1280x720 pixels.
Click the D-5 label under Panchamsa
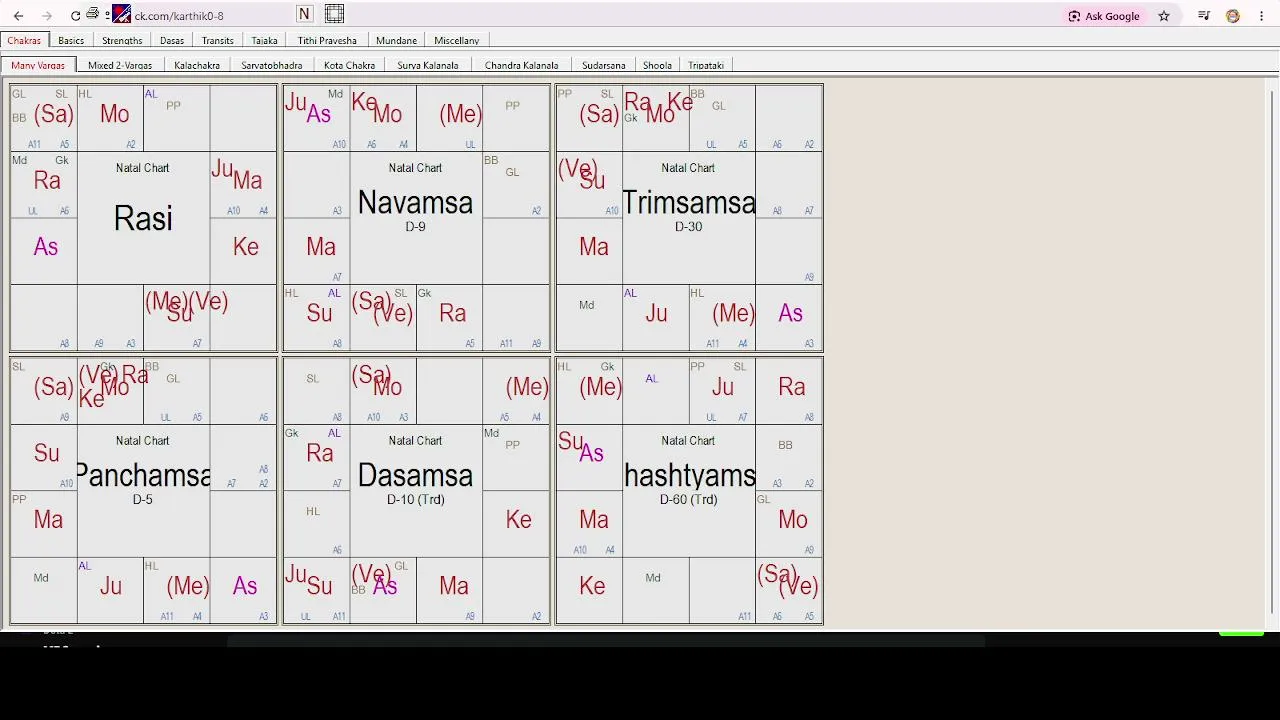143,500
